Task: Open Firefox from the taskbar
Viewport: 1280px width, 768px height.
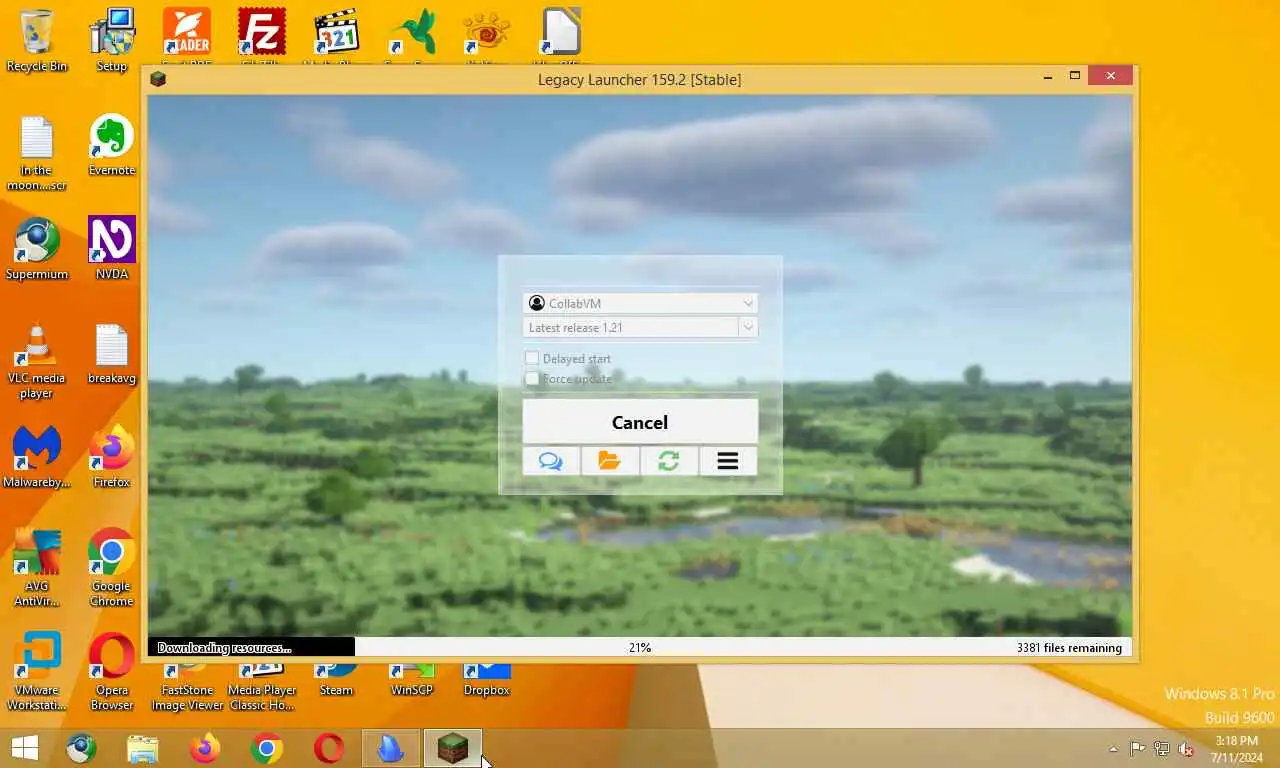Action: click(x=205, y=748)
